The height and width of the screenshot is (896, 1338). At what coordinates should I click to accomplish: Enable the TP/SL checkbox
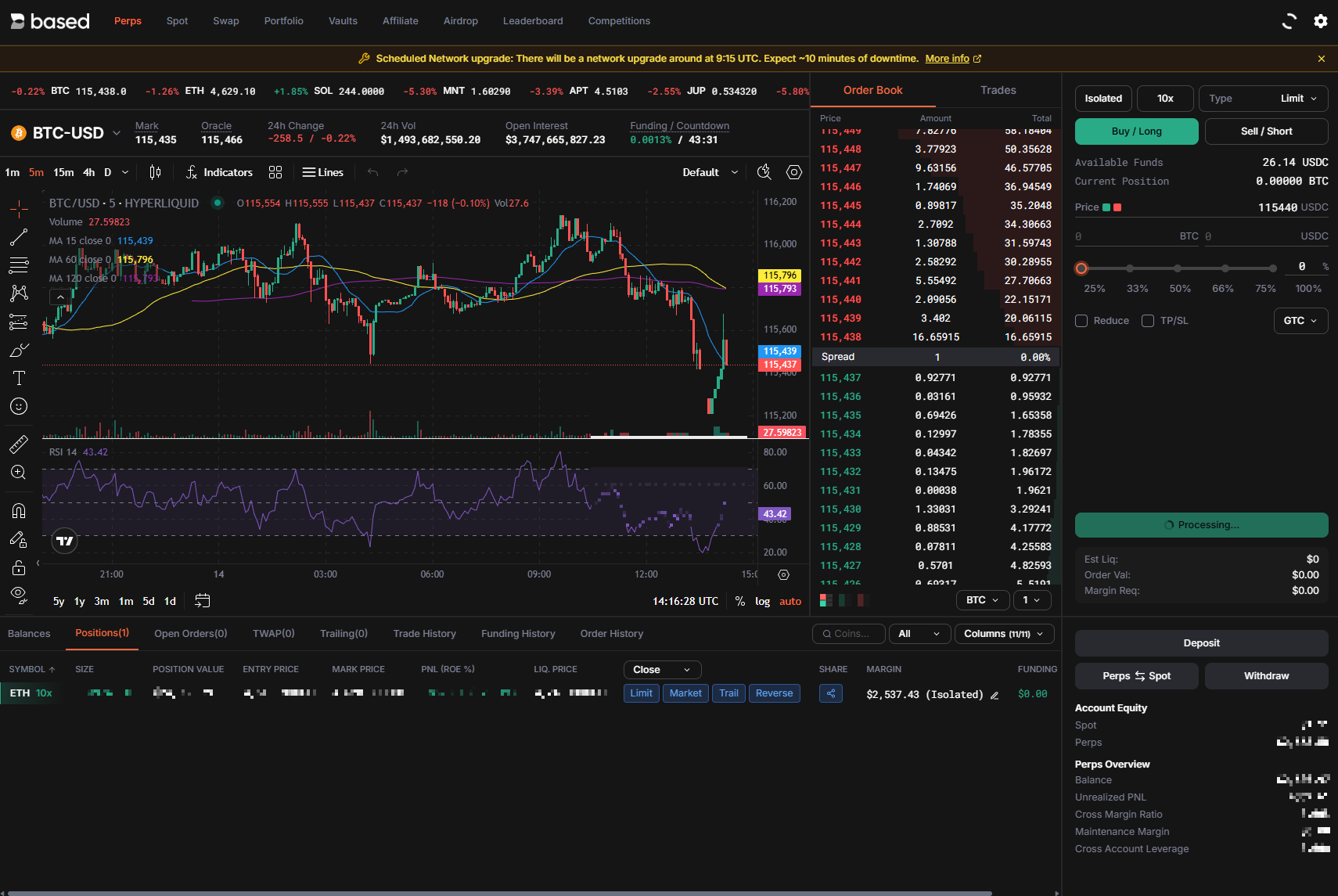[x=1148, y=321]
